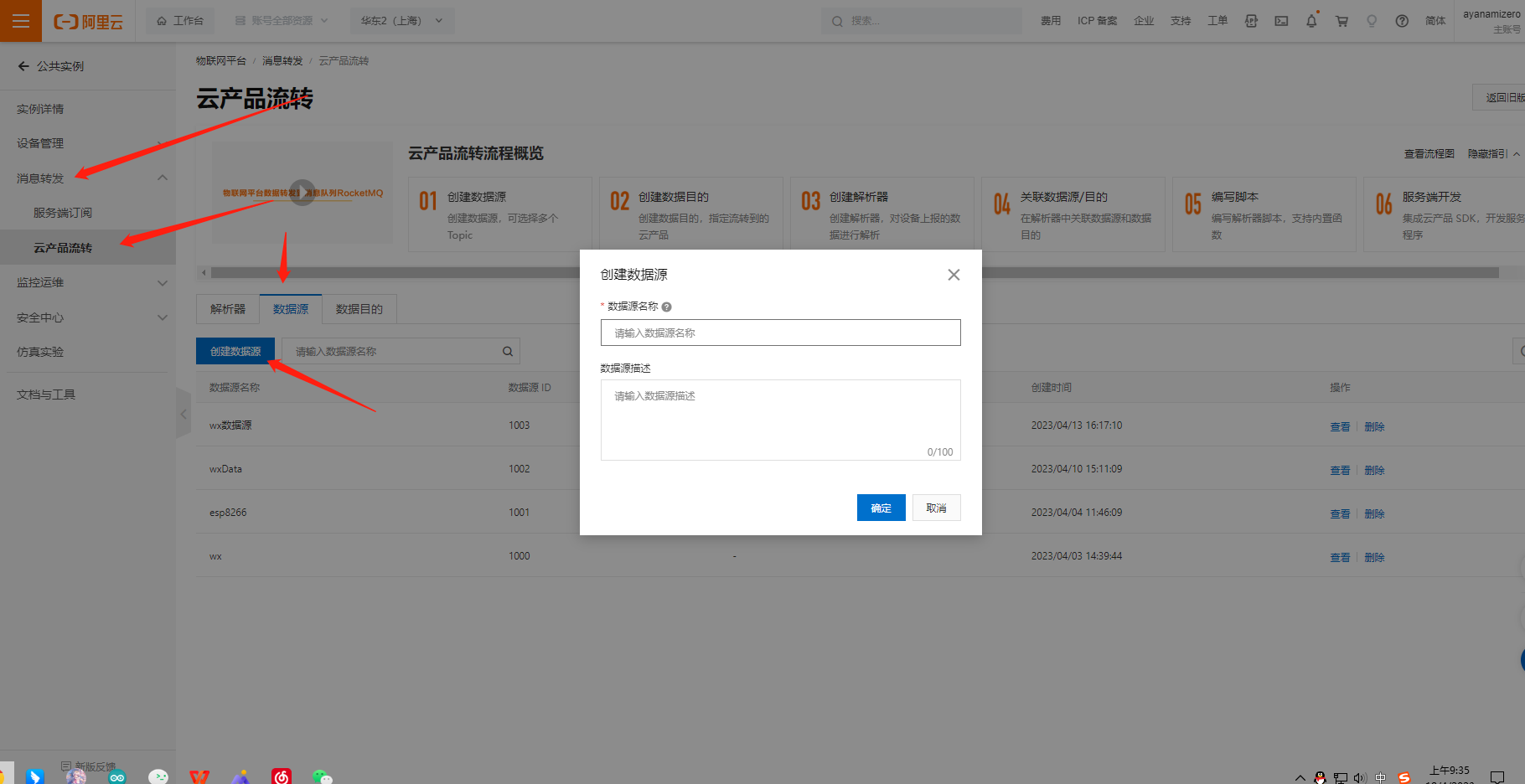Open WeChat from the taskbar
The width and height of the screenshot is (1525, 784).
(x=322, y=776)
